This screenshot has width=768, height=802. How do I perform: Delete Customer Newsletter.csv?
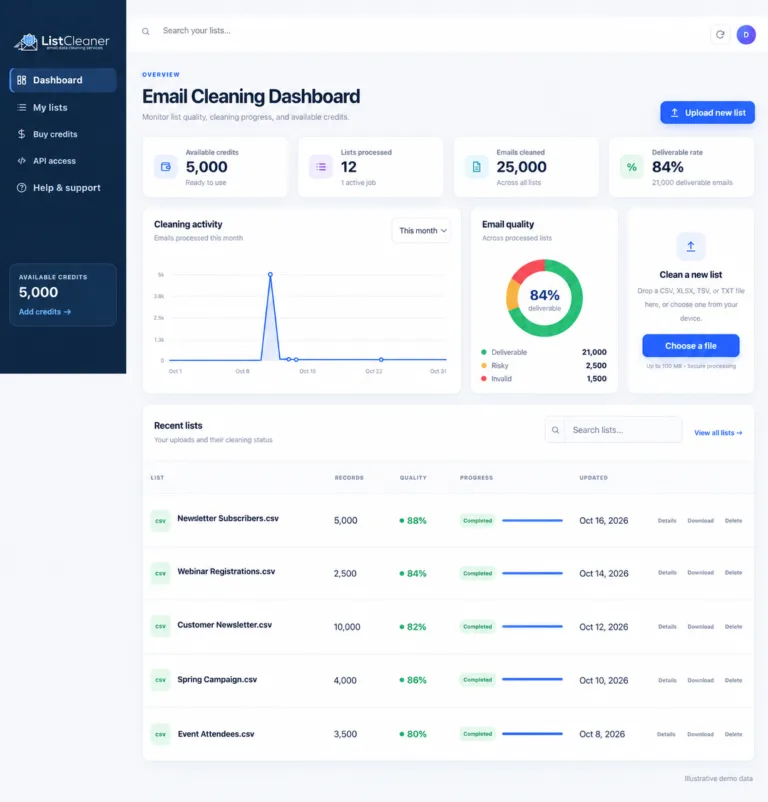(733, 627)
